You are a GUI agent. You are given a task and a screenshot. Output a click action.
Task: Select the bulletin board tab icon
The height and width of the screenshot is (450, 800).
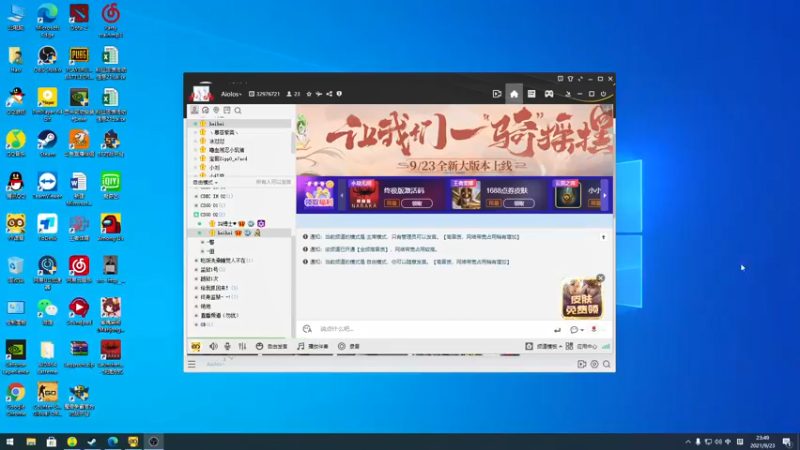(x=227, y=110)
